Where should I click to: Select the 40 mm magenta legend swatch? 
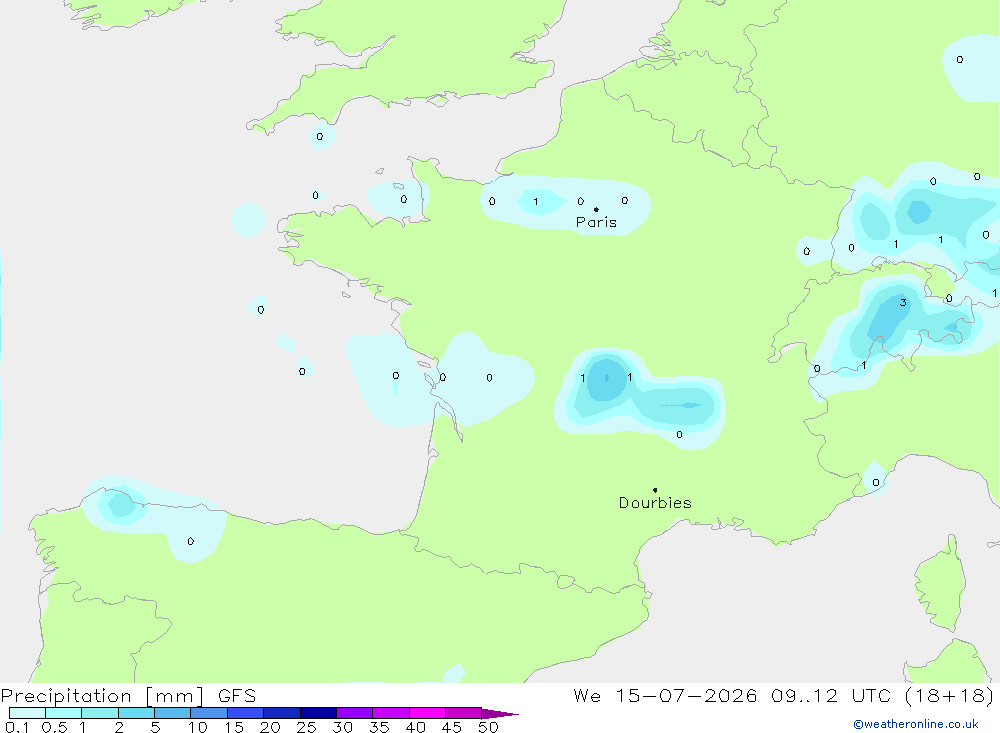coord(427,713)
